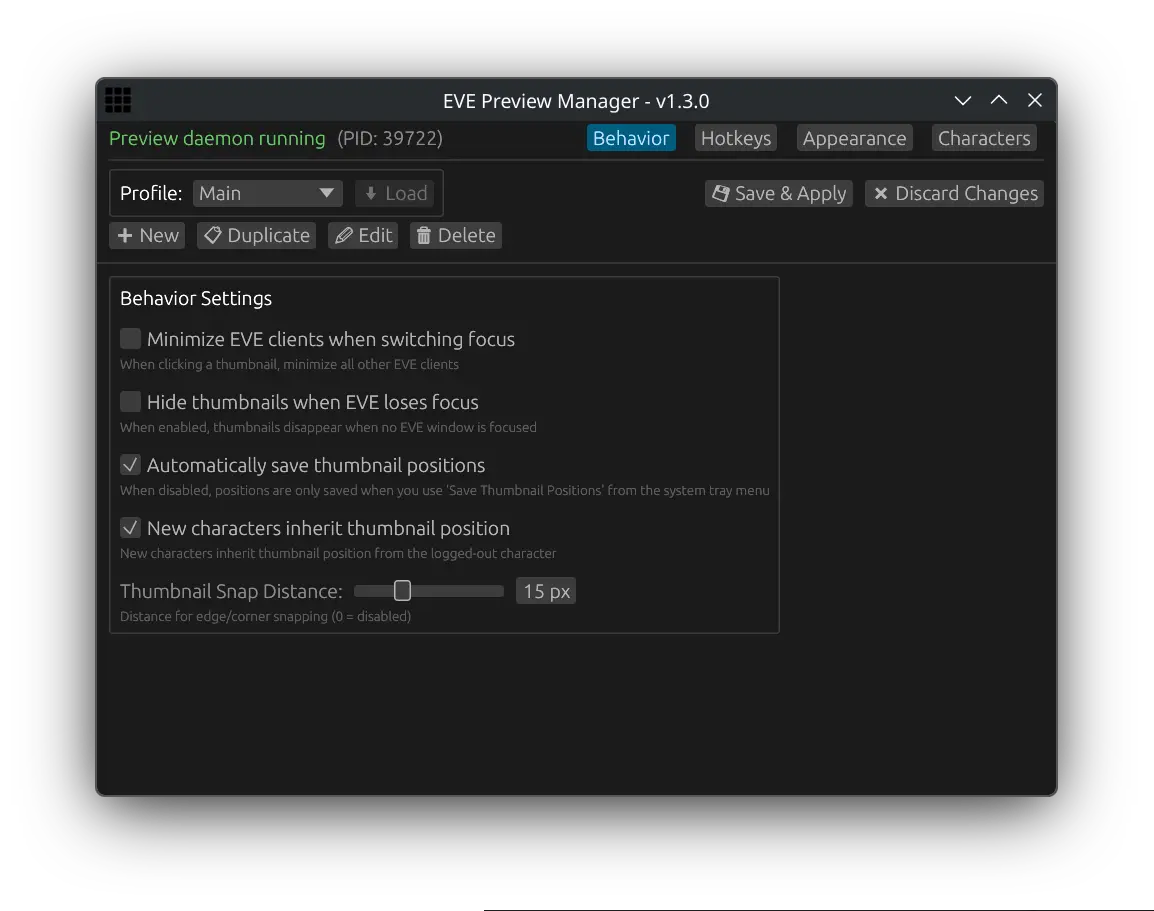
Task: Open the Appearance tab
Action: (x=854, y=137)
